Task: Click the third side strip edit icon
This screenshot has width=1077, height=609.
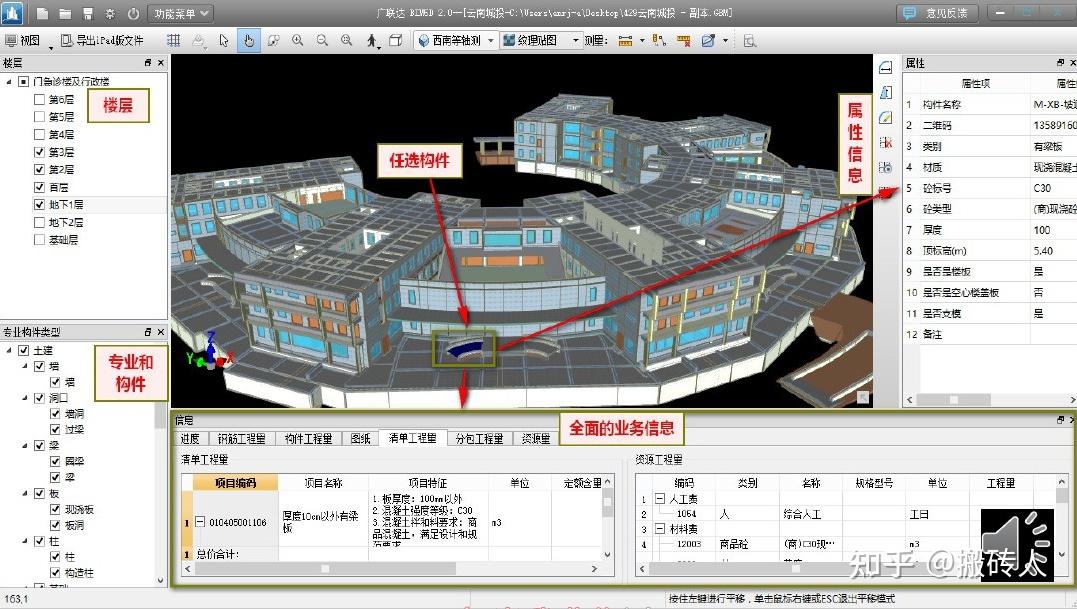Action: (885, 117)
